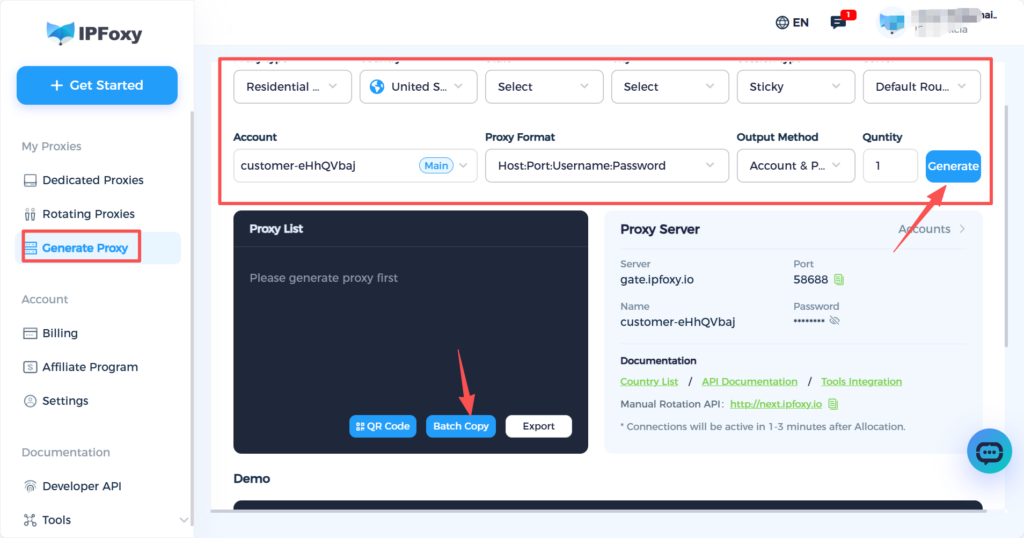Click the Batch Copy button
The width and height of the screenshot is (1024, 538).
click(461, 426)
